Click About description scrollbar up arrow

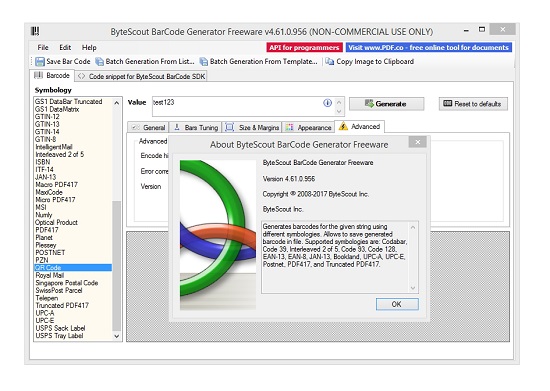pyautogui.click(x=413, y=227)
